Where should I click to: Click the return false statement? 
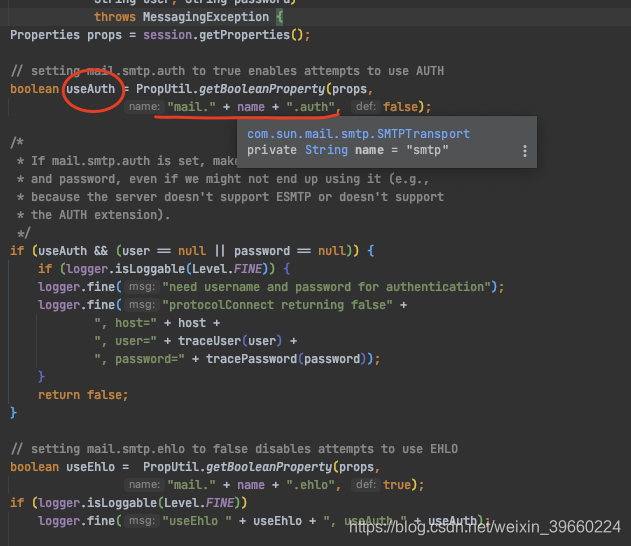click(x=83, y=395)
